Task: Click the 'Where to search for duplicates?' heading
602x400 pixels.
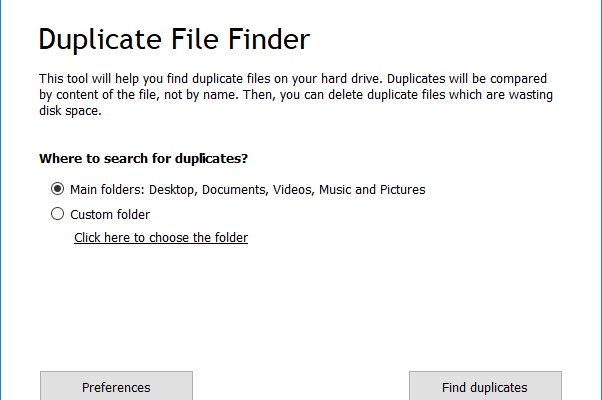Action: tap(144, 159)
